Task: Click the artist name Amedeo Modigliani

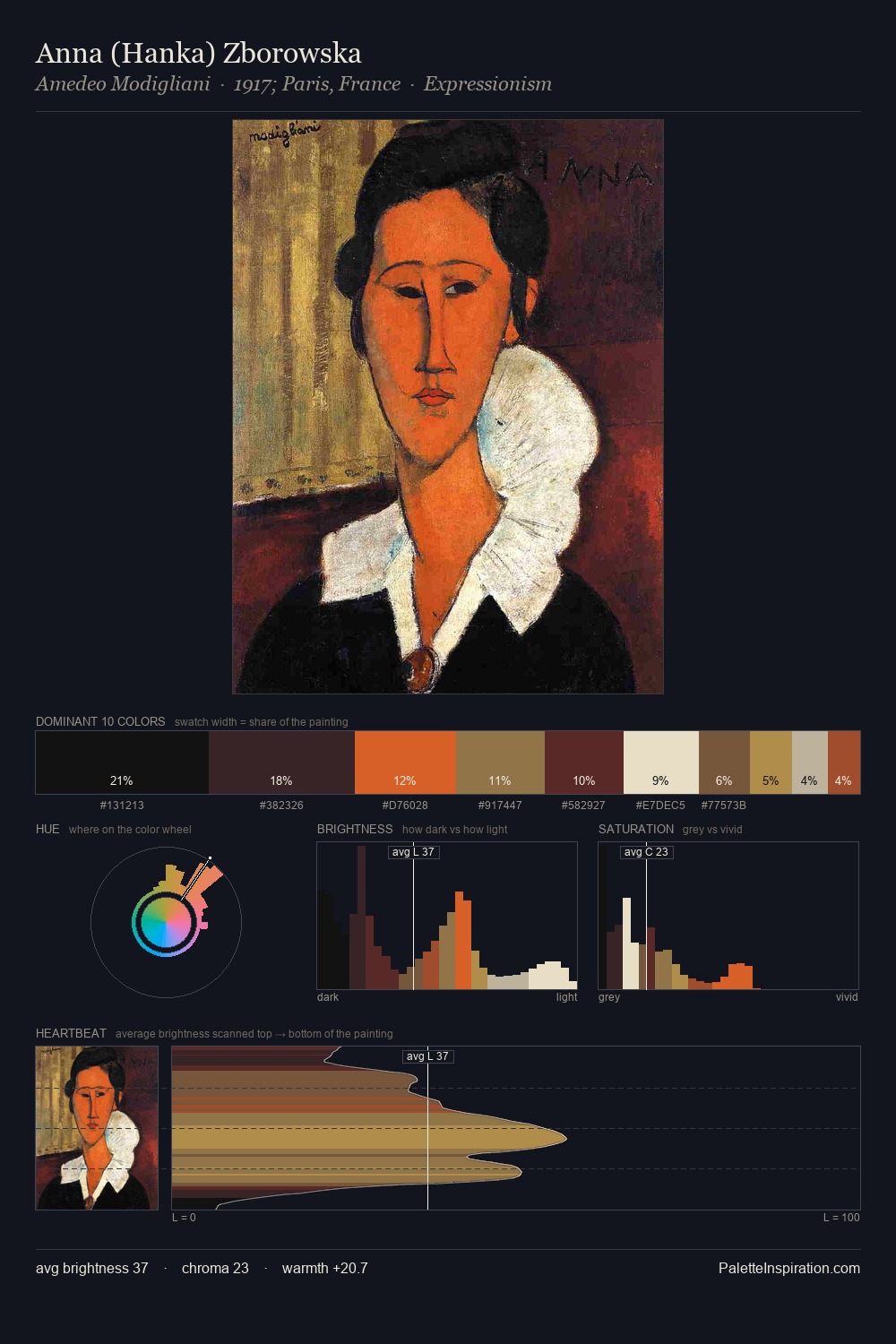Action: click(123, 83)
